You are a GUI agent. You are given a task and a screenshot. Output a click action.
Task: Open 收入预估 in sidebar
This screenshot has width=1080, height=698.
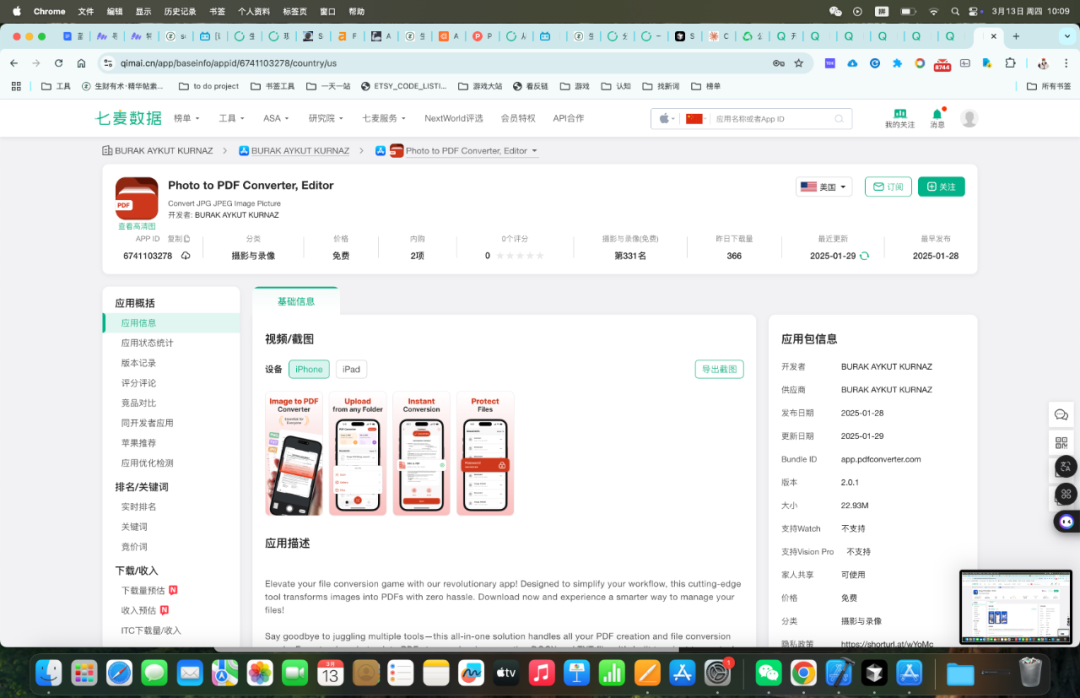[x=138, y=610]
